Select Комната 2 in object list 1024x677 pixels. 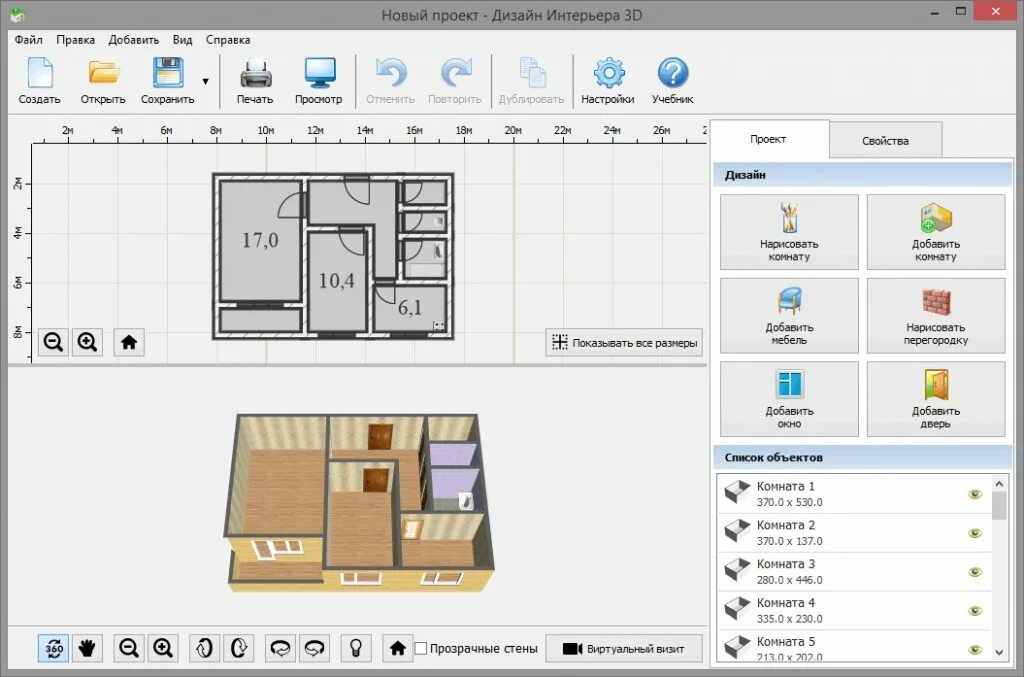(x=855, y=533)
